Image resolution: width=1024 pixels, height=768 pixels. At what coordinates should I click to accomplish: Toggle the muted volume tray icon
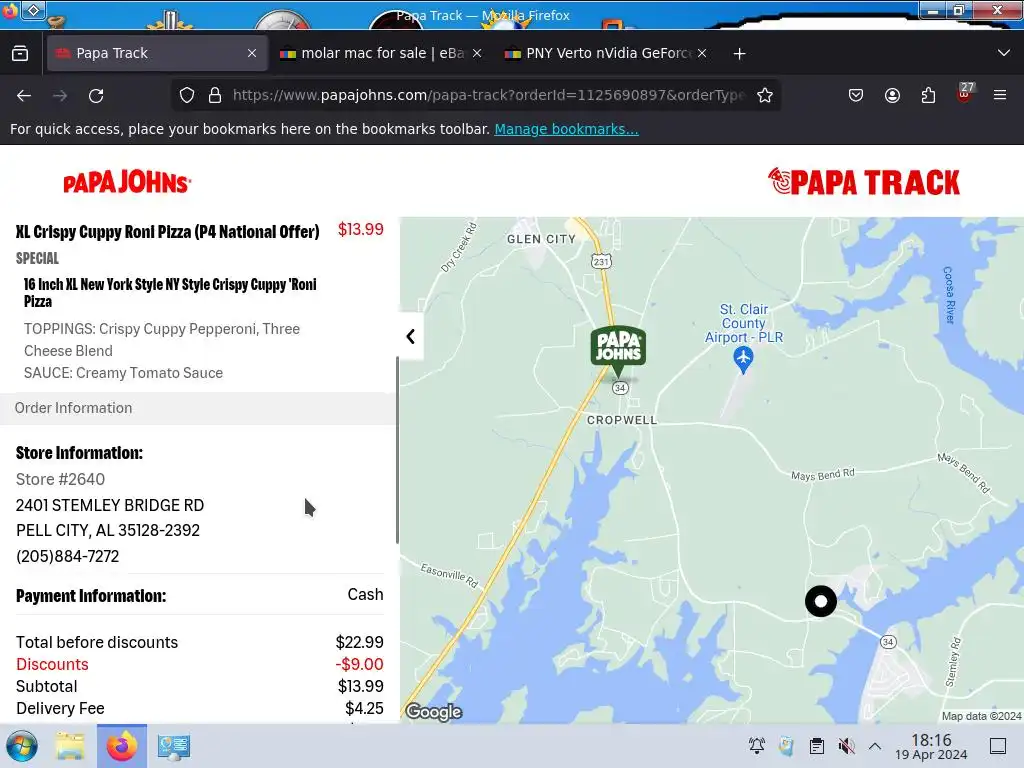pos(846,746)
